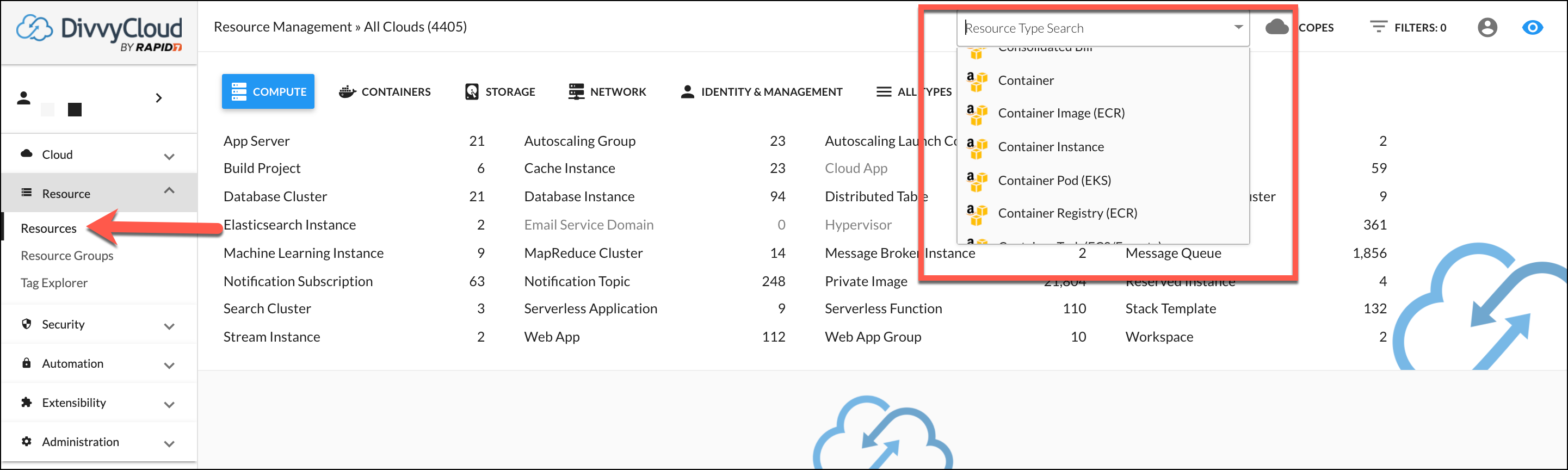Open the Serverless Function resource type
The image size is (1568, 470).
point(883,308)
